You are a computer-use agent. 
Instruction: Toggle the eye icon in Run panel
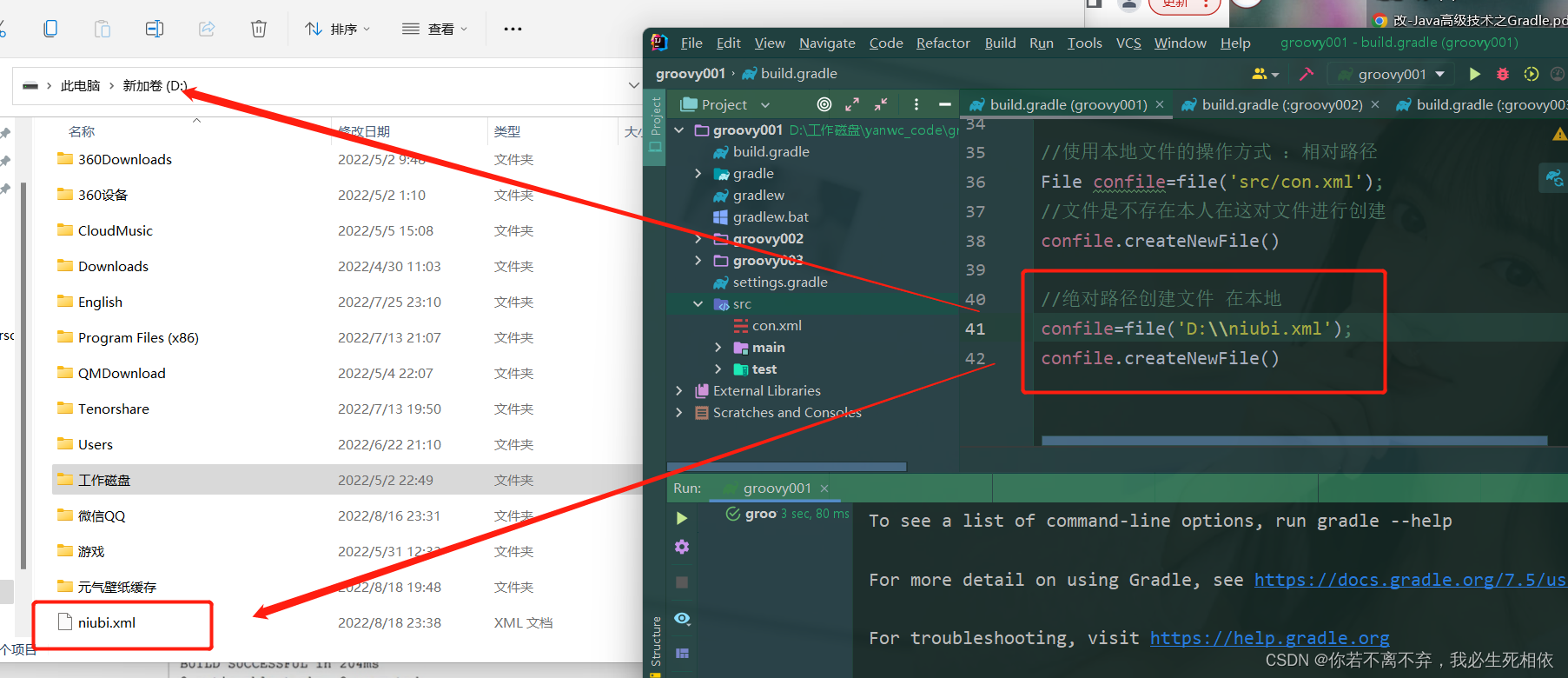[682, 618]
